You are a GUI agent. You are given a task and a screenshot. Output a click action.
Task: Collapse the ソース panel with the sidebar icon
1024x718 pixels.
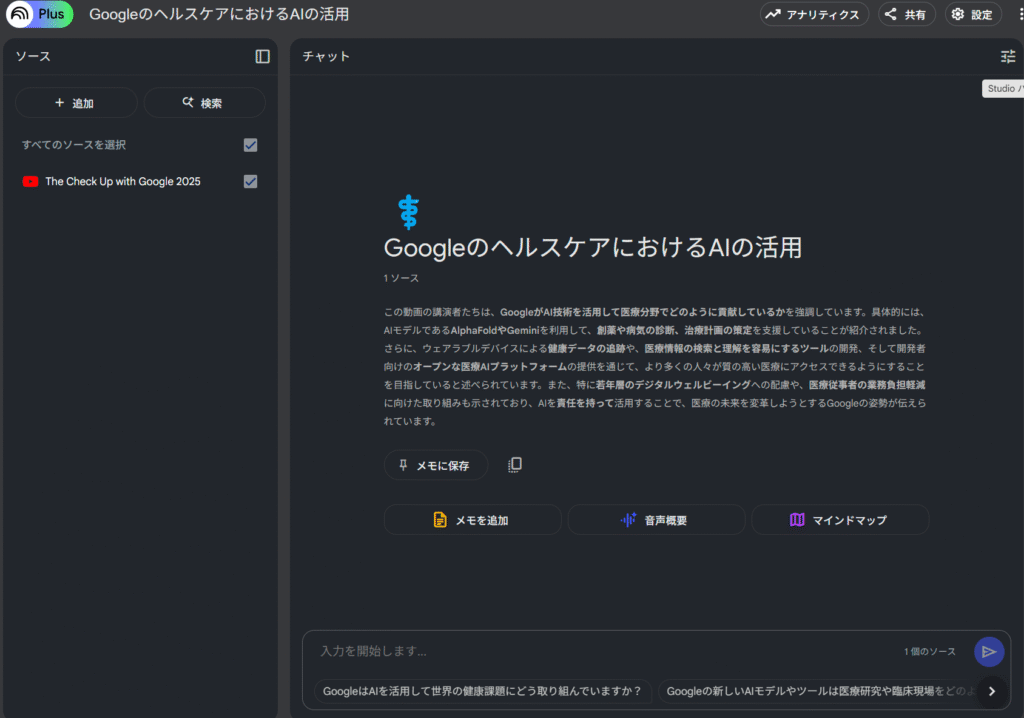click(263, 57)
